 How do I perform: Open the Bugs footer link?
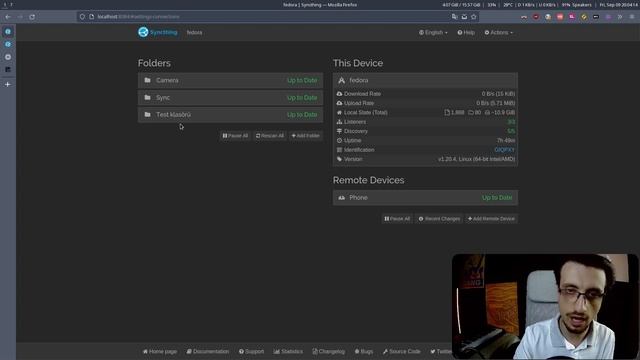(x=364, y=351)
